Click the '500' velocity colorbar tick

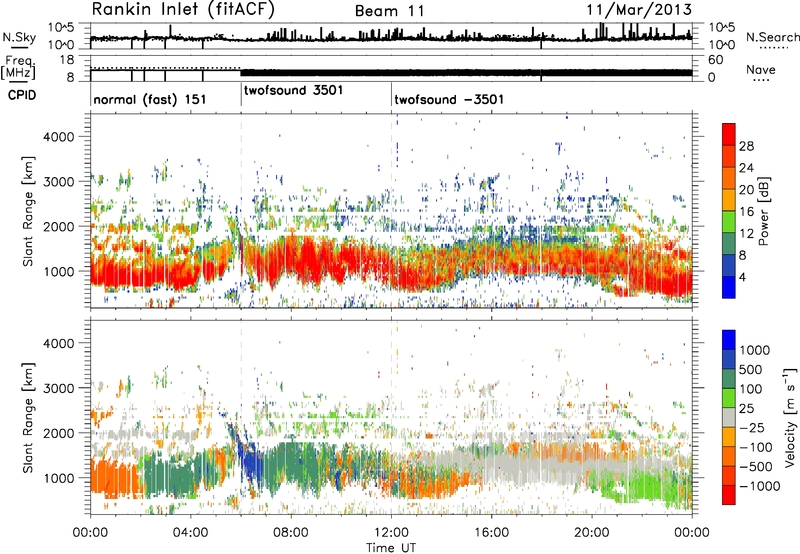751,370
